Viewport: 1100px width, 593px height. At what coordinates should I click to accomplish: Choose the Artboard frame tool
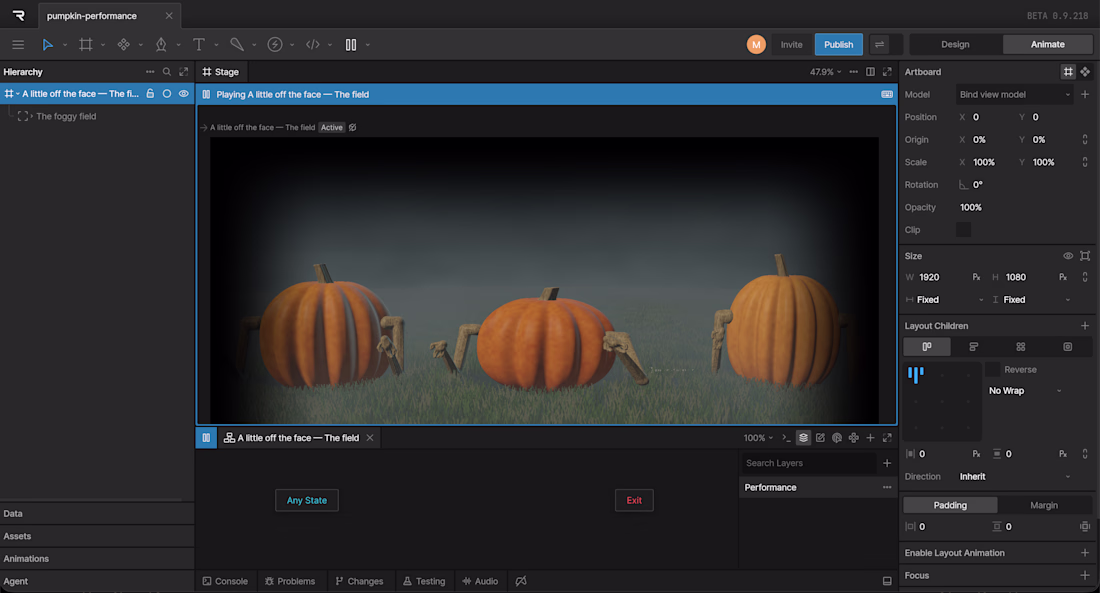[86, 45]
